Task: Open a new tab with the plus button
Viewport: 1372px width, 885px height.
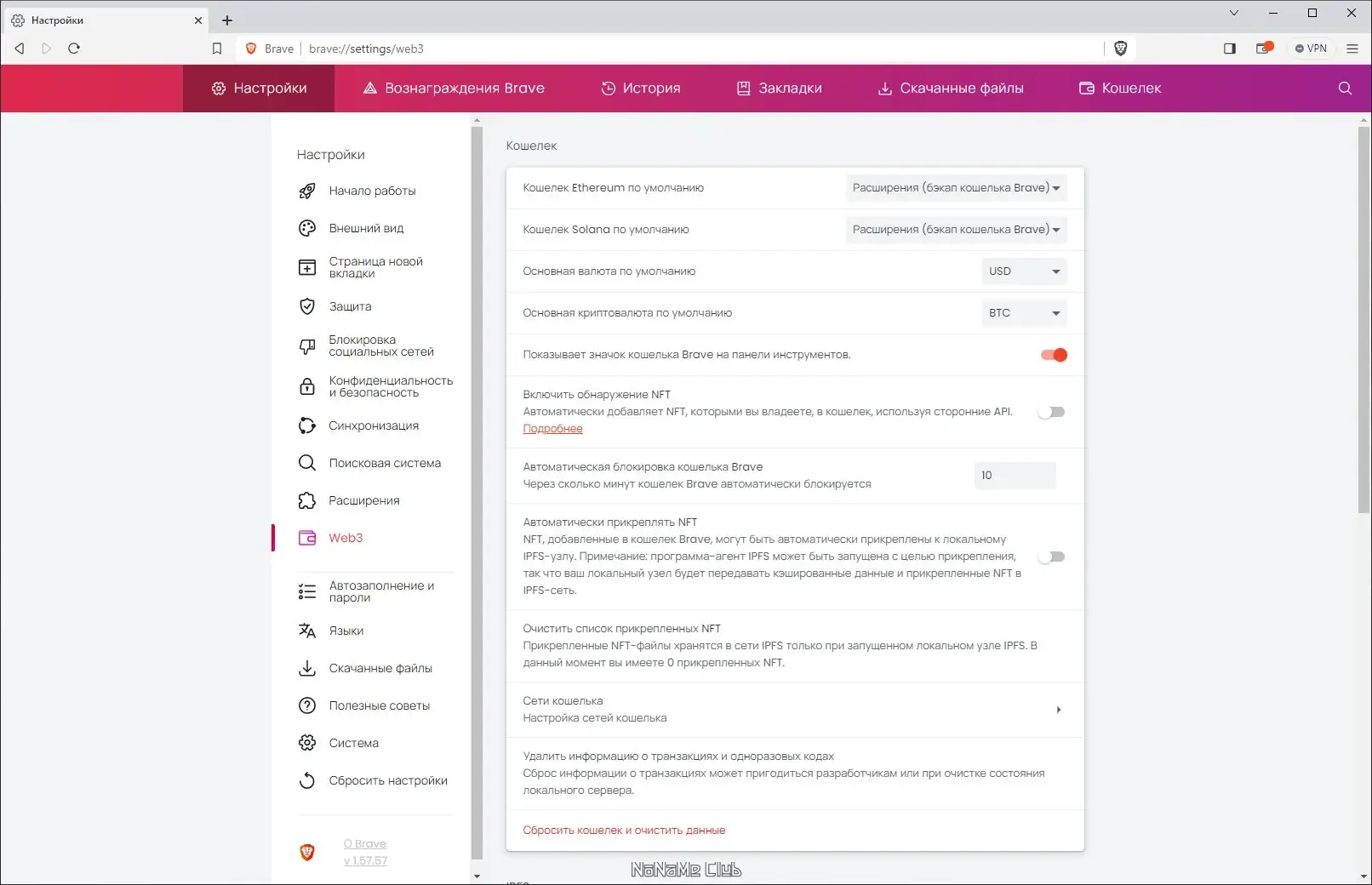Action: [227, 20]
